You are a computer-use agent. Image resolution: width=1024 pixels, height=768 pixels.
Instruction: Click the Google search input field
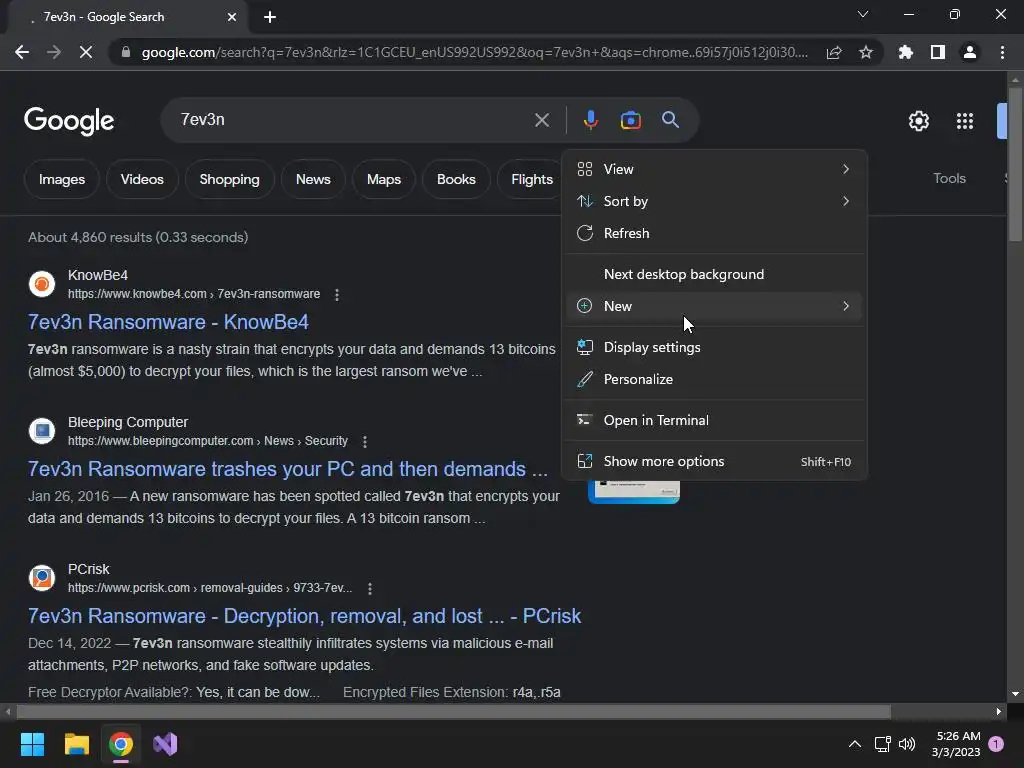[353, 120]
